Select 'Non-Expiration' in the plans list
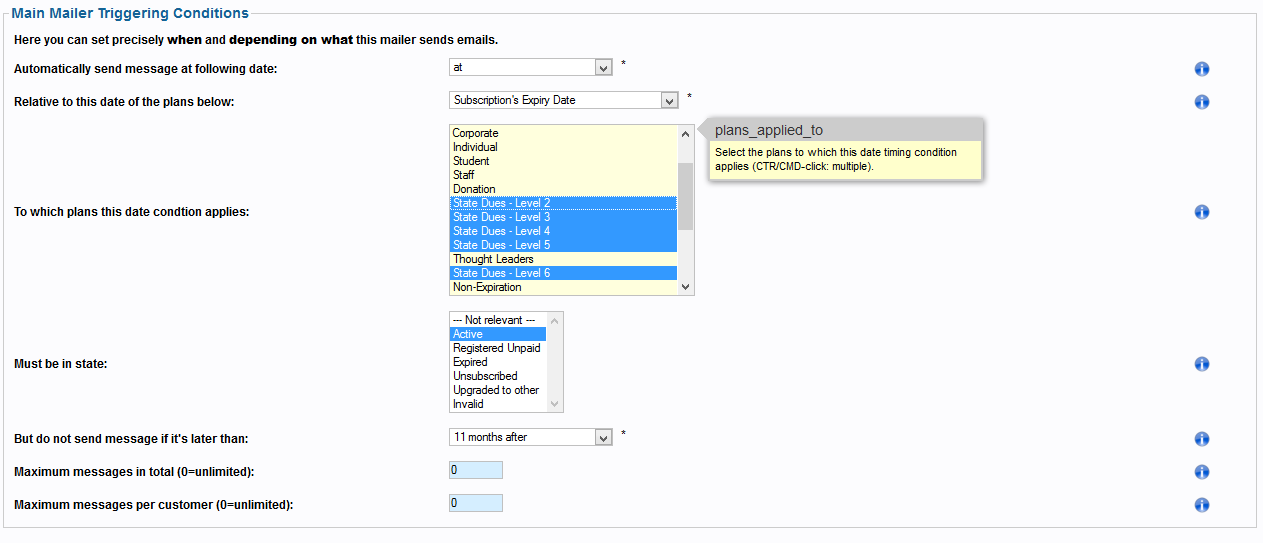Viewport: 1263px width, 543px height. (x=563, y=287)
